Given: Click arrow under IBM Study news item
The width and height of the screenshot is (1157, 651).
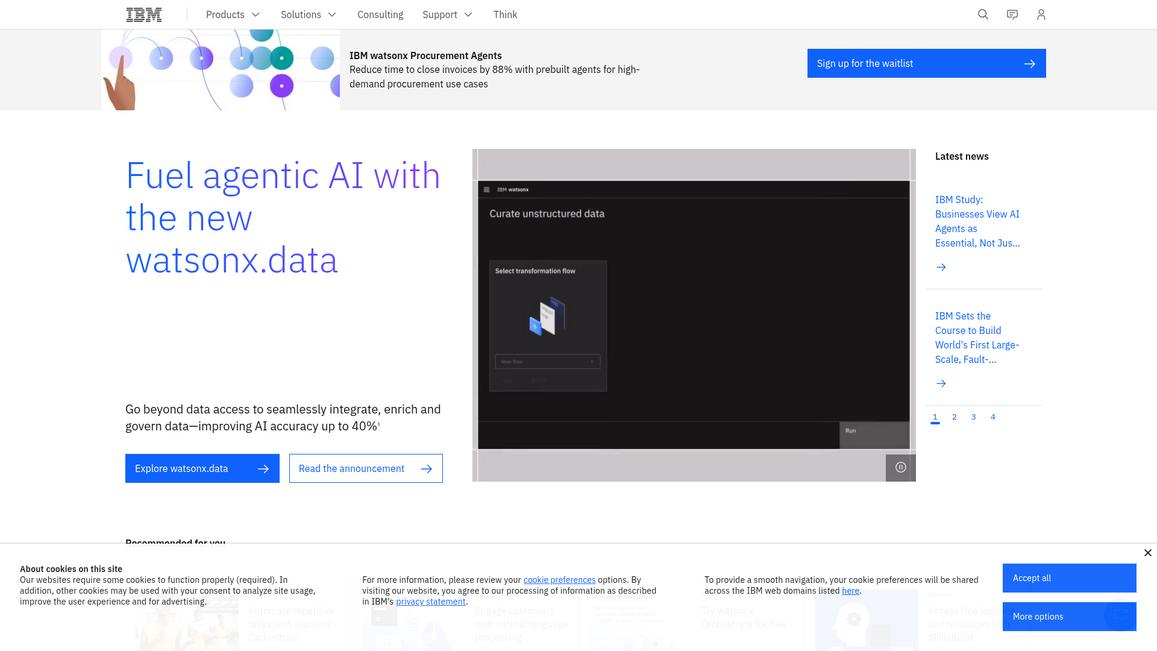Looking at the screenshot, I should click(x=941, y=267).
